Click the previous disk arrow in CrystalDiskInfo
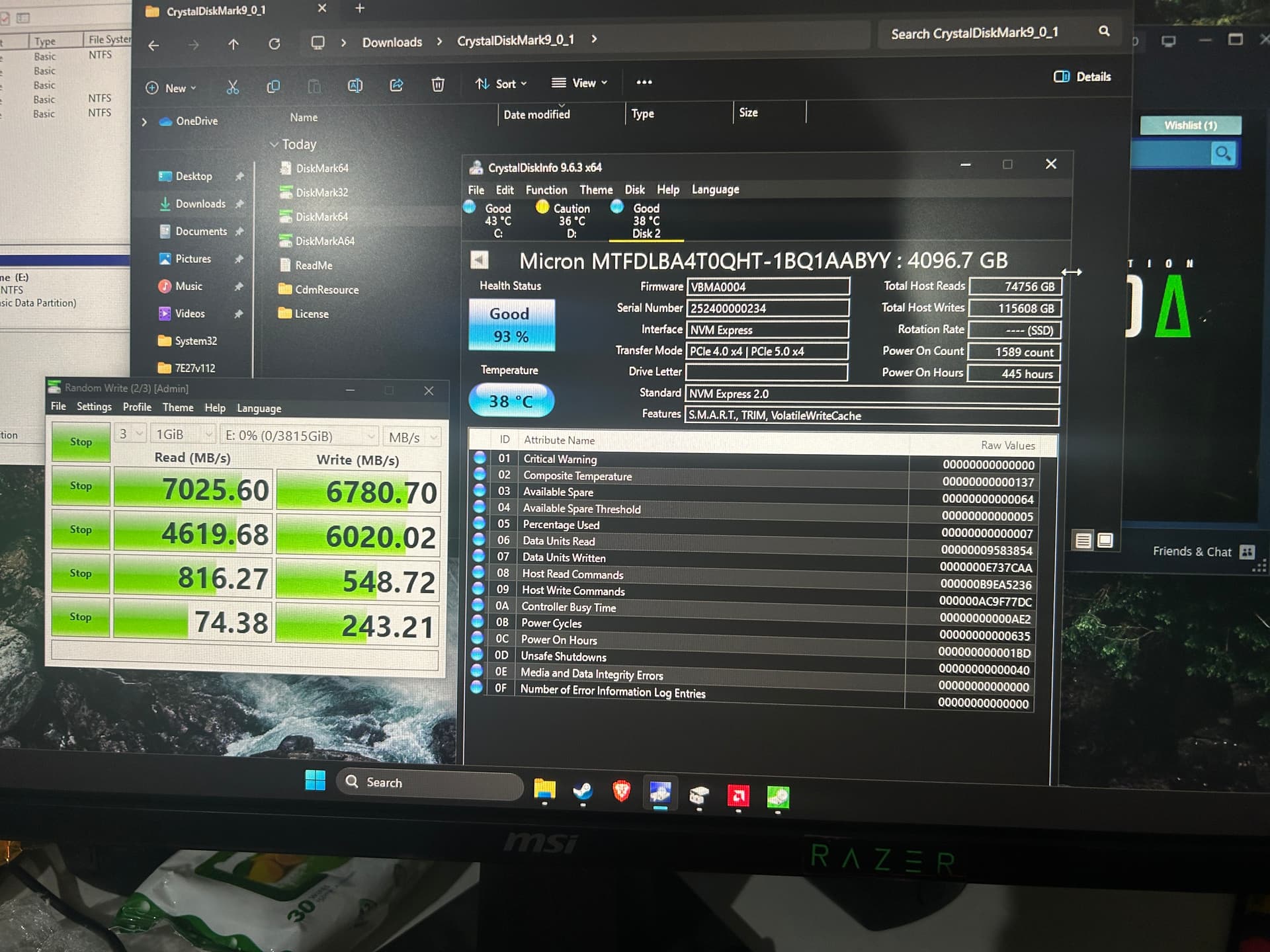 [479, 260]
